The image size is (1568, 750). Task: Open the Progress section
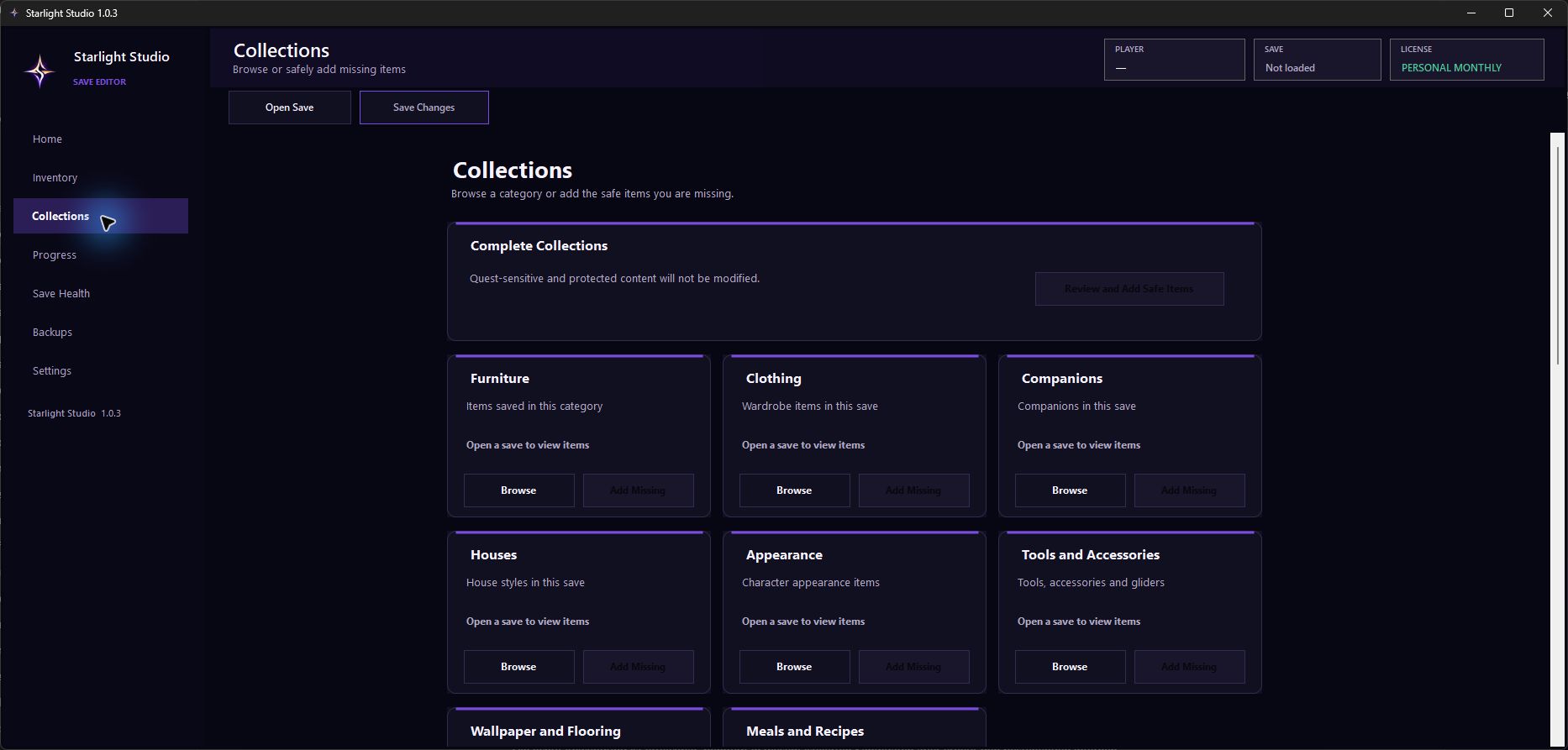[x=101, y=254]
